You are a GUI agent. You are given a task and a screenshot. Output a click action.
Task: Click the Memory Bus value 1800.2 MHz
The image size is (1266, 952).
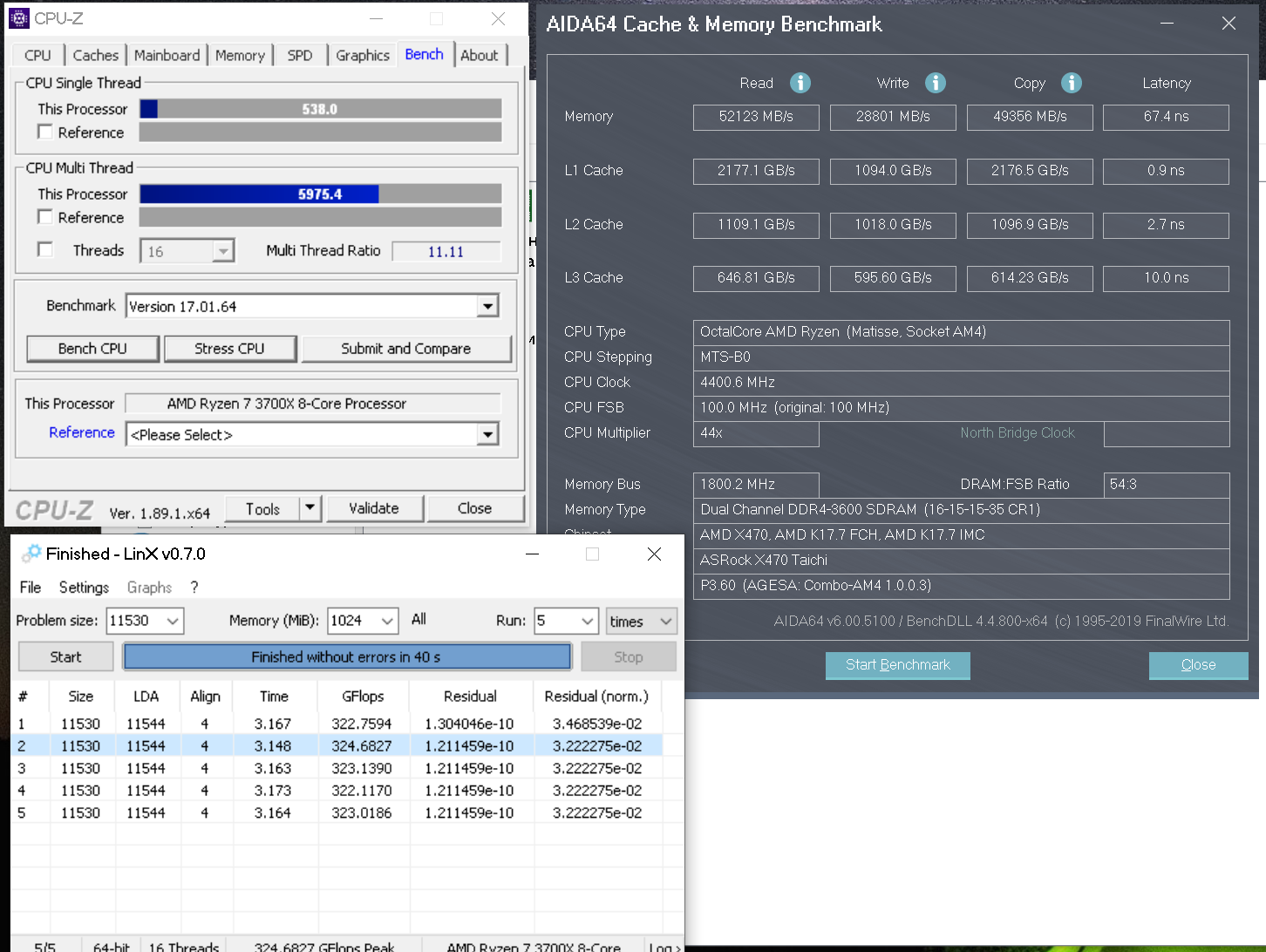(x=756, y=485)
